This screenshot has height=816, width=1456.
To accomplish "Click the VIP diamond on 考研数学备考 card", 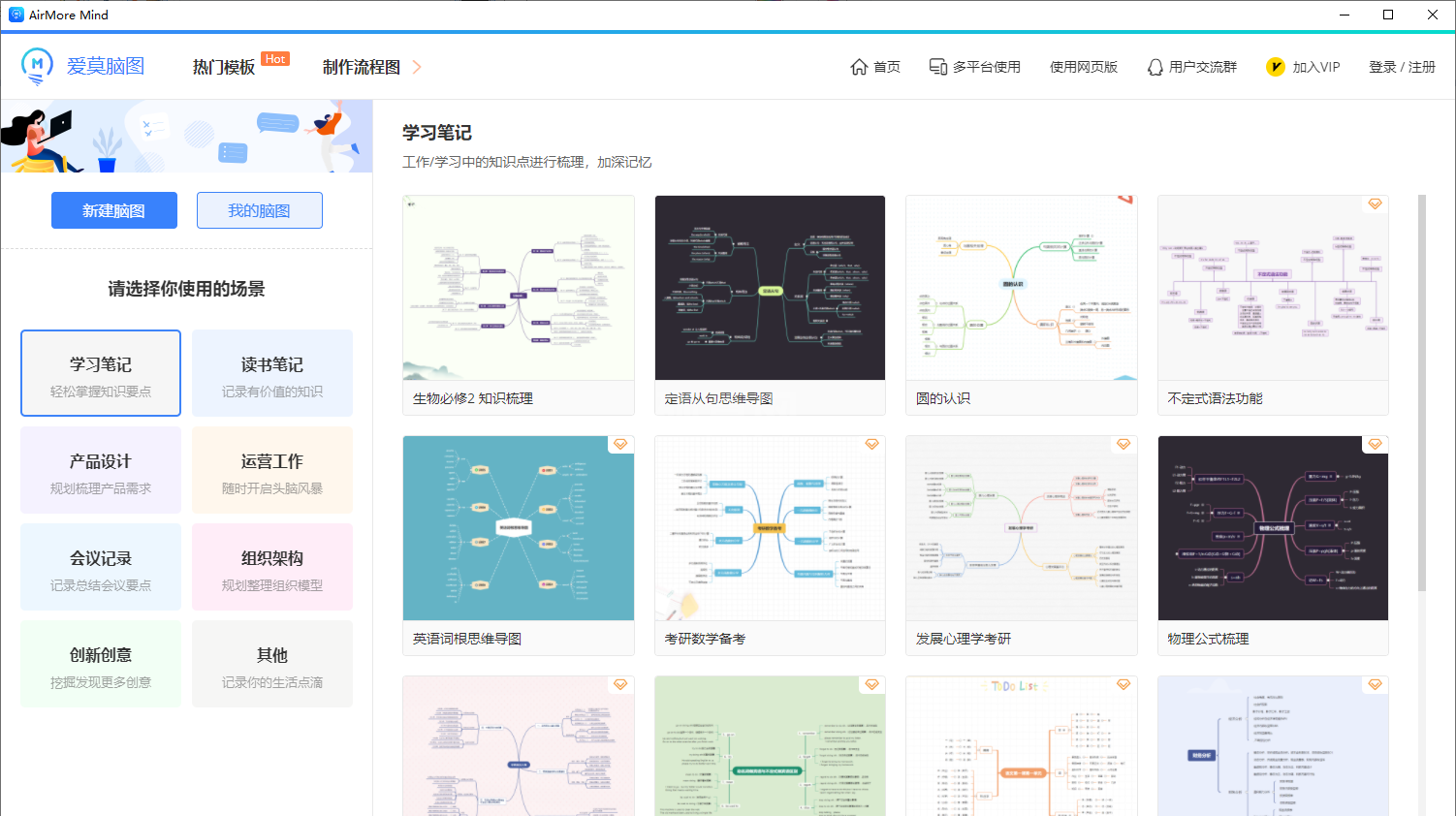I will pos(872,444).
